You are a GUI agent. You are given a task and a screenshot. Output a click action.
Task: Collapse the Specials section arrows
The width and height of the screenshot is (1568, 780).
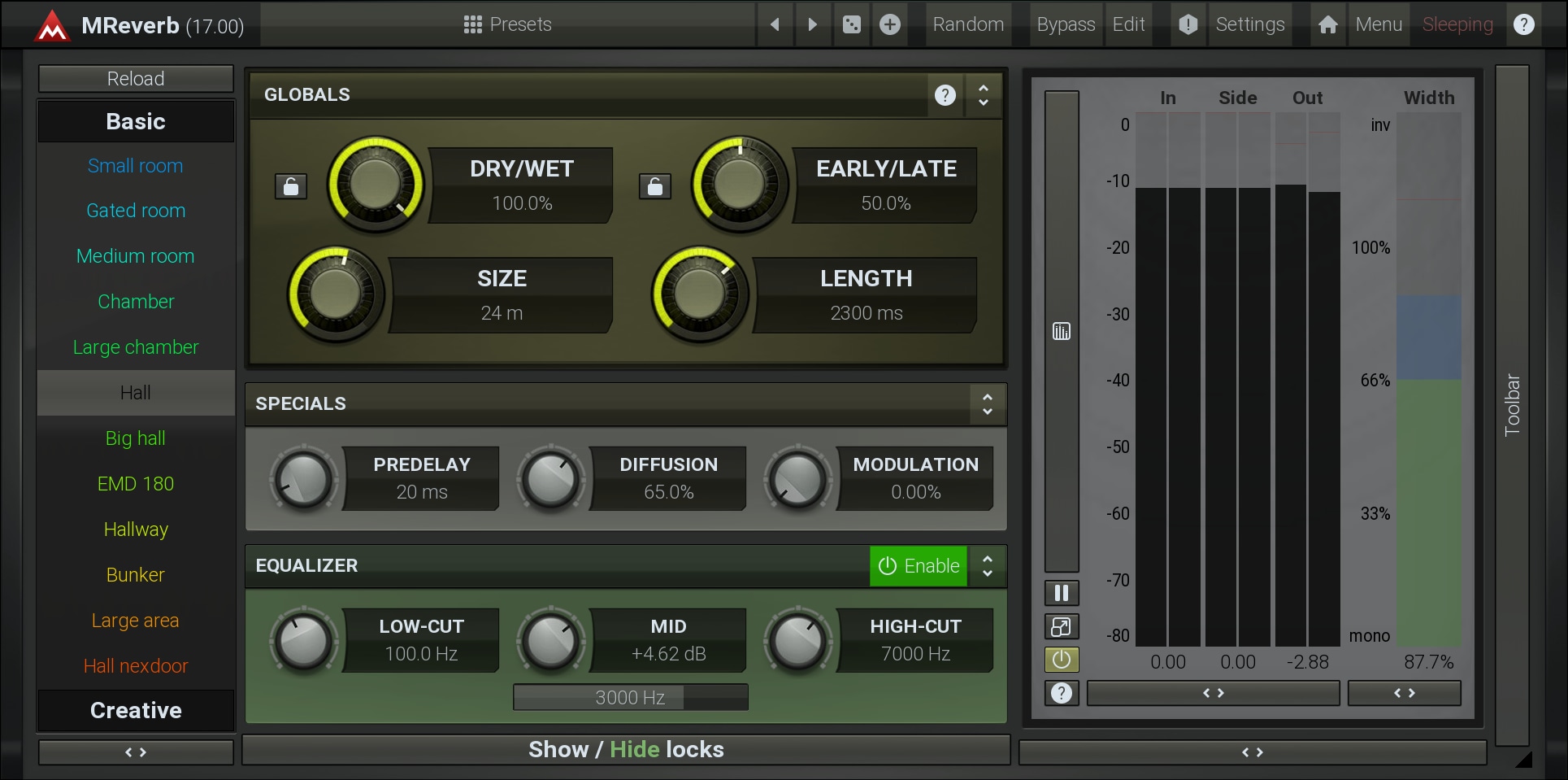coord(988,404)
